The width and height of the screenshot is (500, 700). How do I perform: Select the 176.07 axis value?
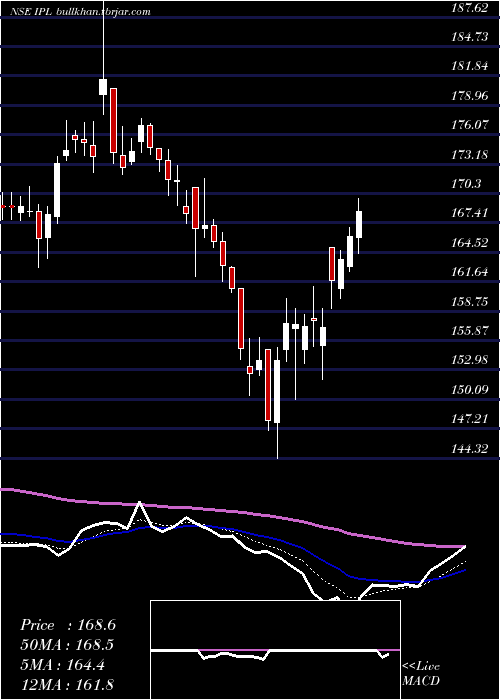point(470,125)
